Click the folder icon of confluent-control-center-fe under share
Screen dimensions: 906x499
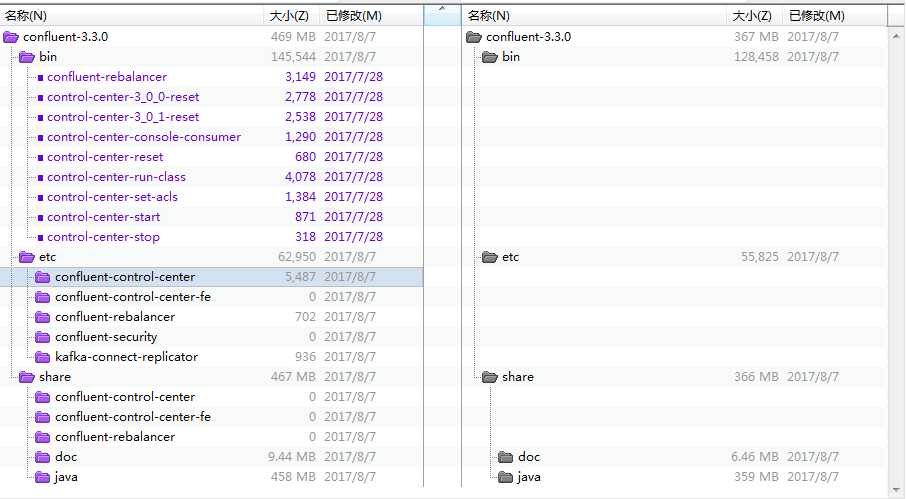(x=43, y=417)
